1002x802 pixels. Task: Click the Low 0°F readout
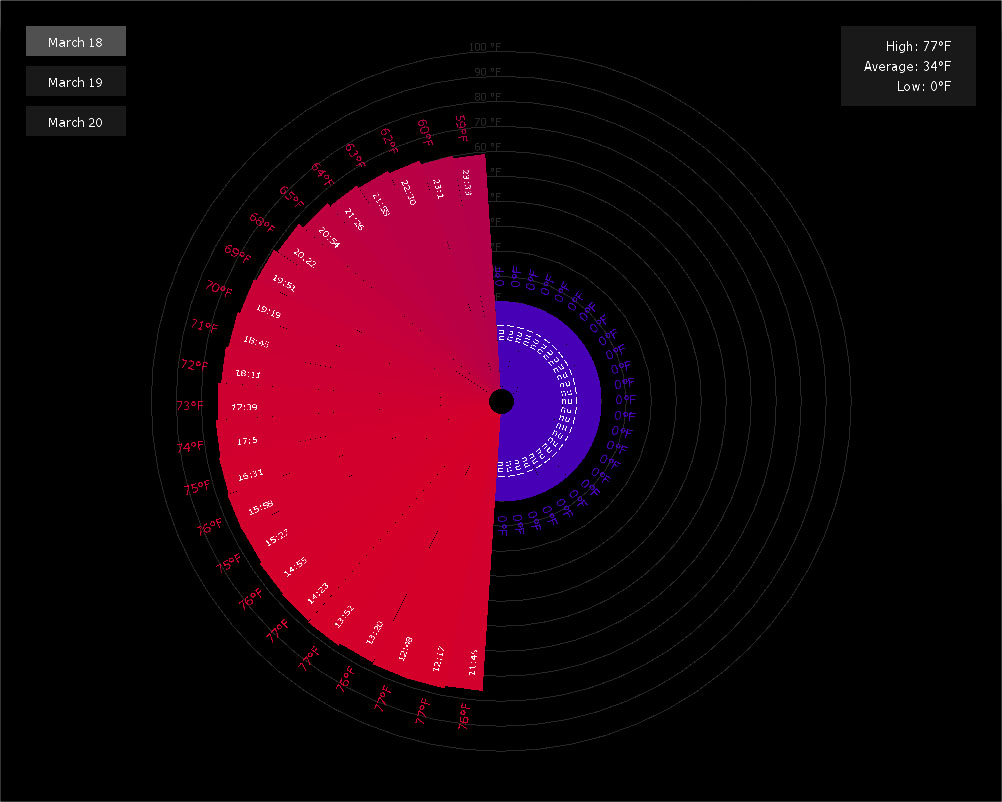click(923, 86)
